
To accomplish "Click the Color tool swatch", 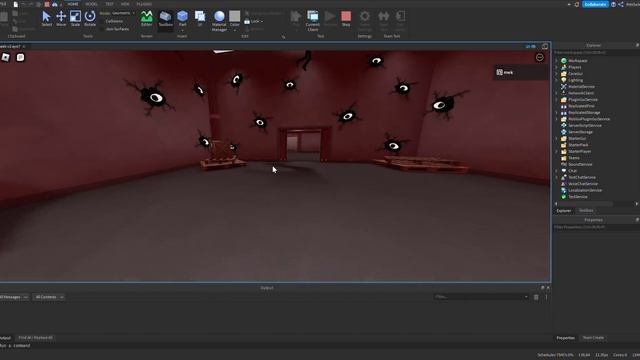I will coord(235,16).
